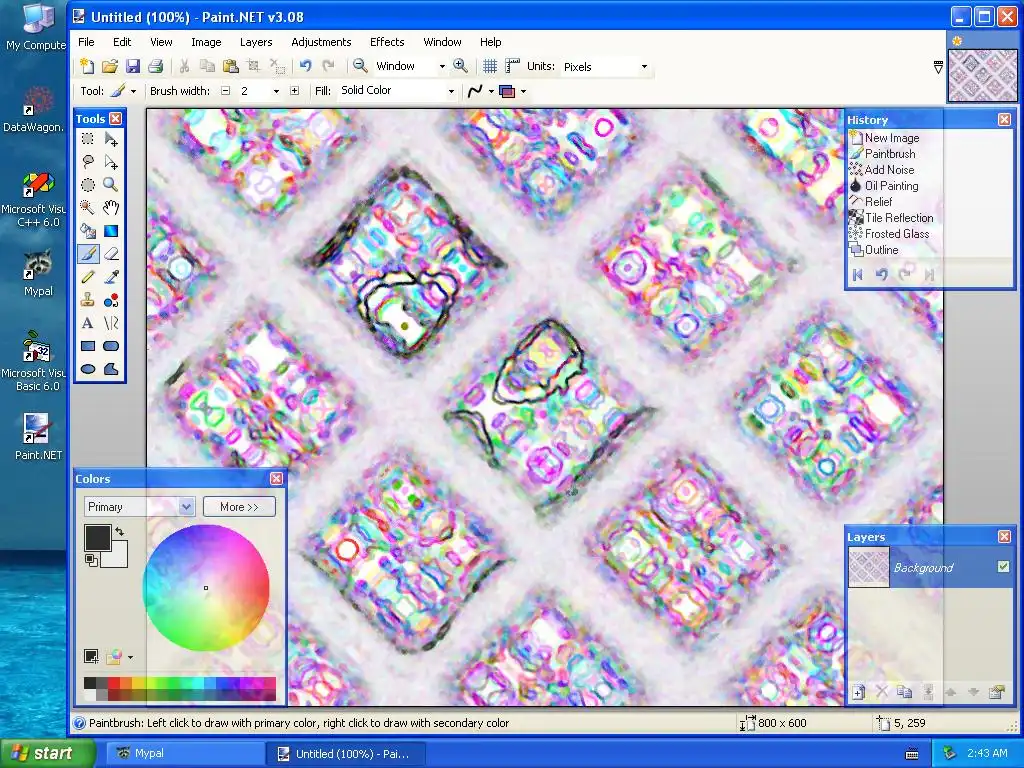Select the Background layer row

[929, 567]
